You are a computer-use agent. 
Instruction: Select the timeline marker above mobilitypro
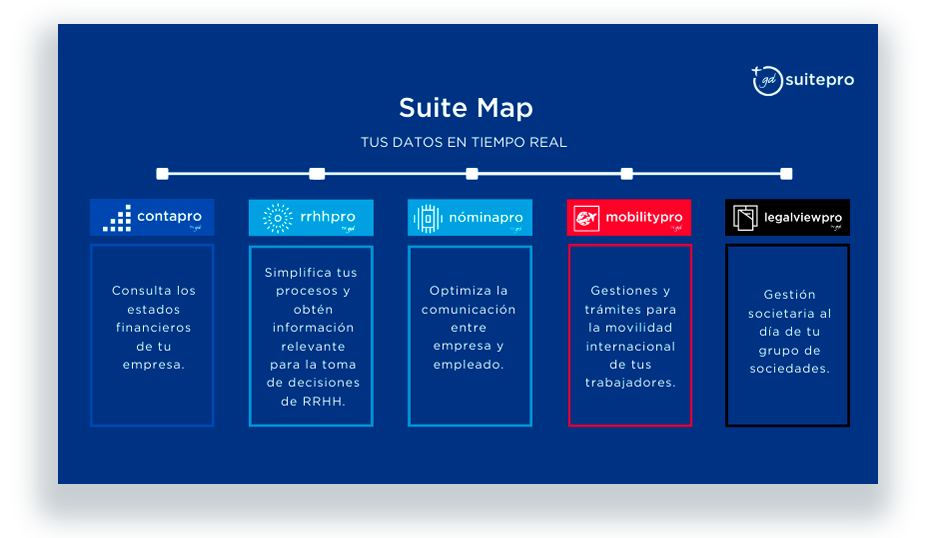click(x=626, y=174)
